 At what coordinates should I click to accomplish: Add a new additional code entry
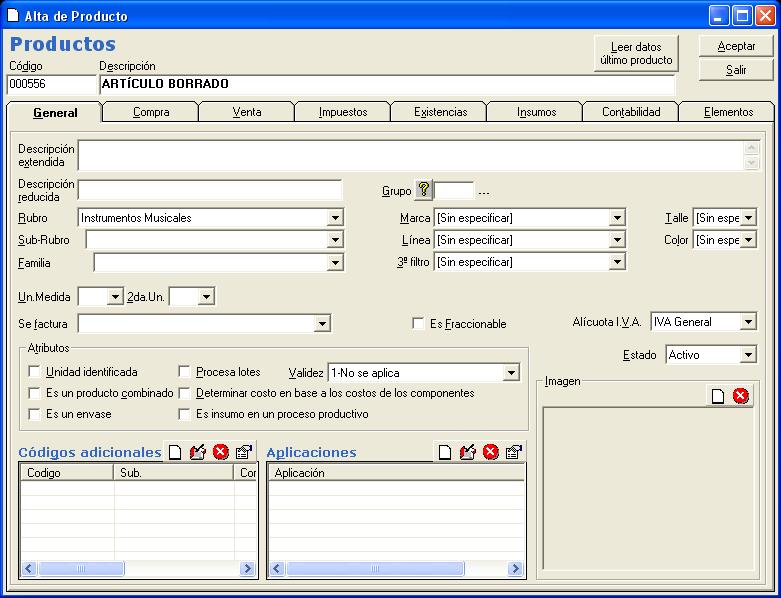pyautogui.click(x=175, y=453)
